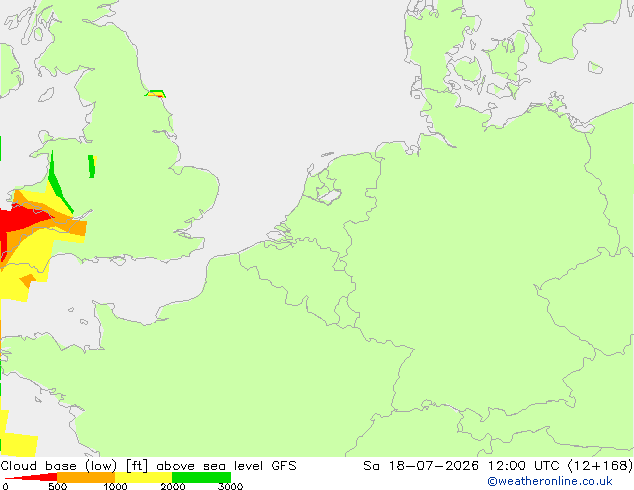The width and height of the screenshot is (634, 490).
Task: Click the weatheronline.co.uk copyright link
Action: (549, 481)
